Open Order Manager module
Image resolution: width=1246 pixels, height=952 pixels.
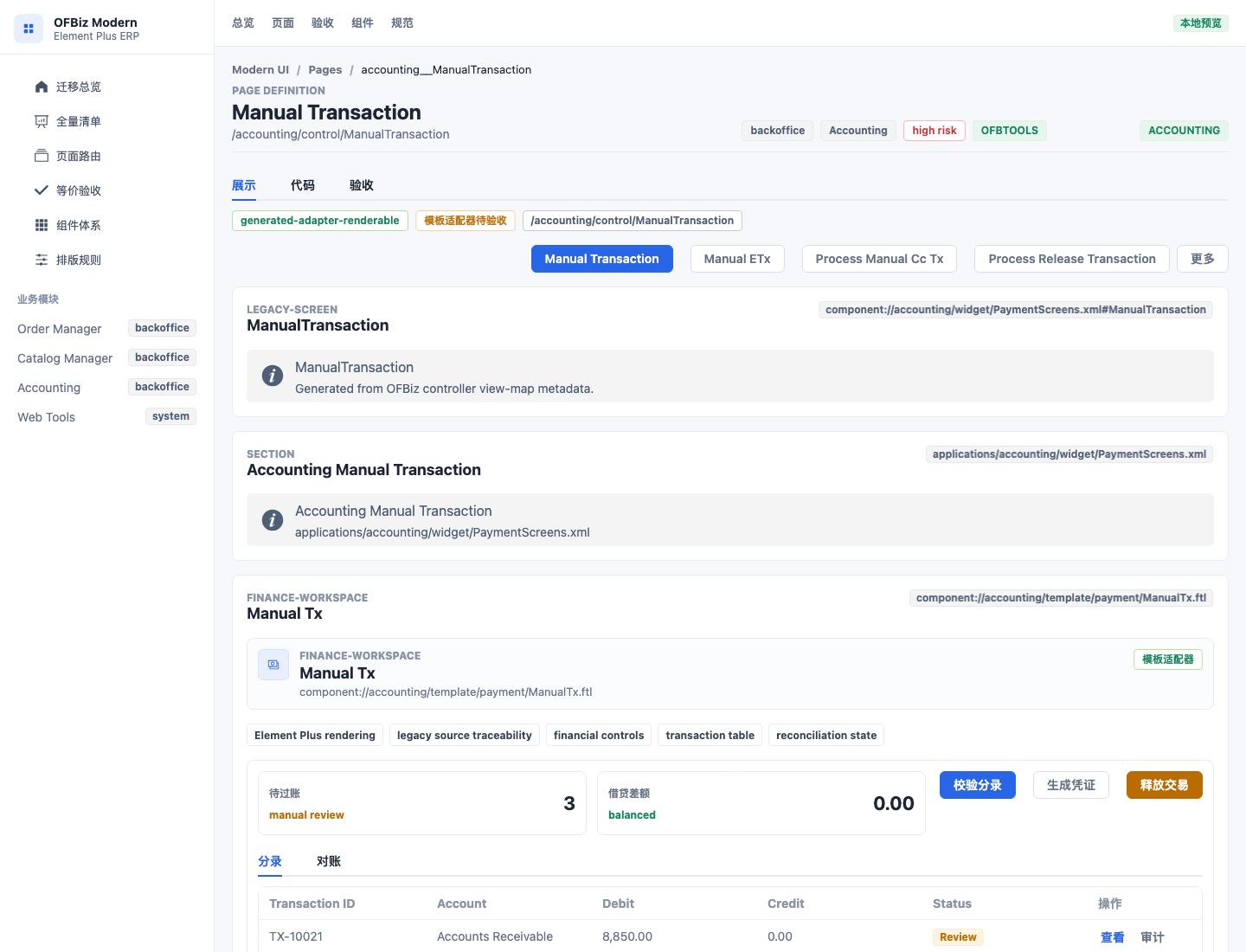point(107,329)
